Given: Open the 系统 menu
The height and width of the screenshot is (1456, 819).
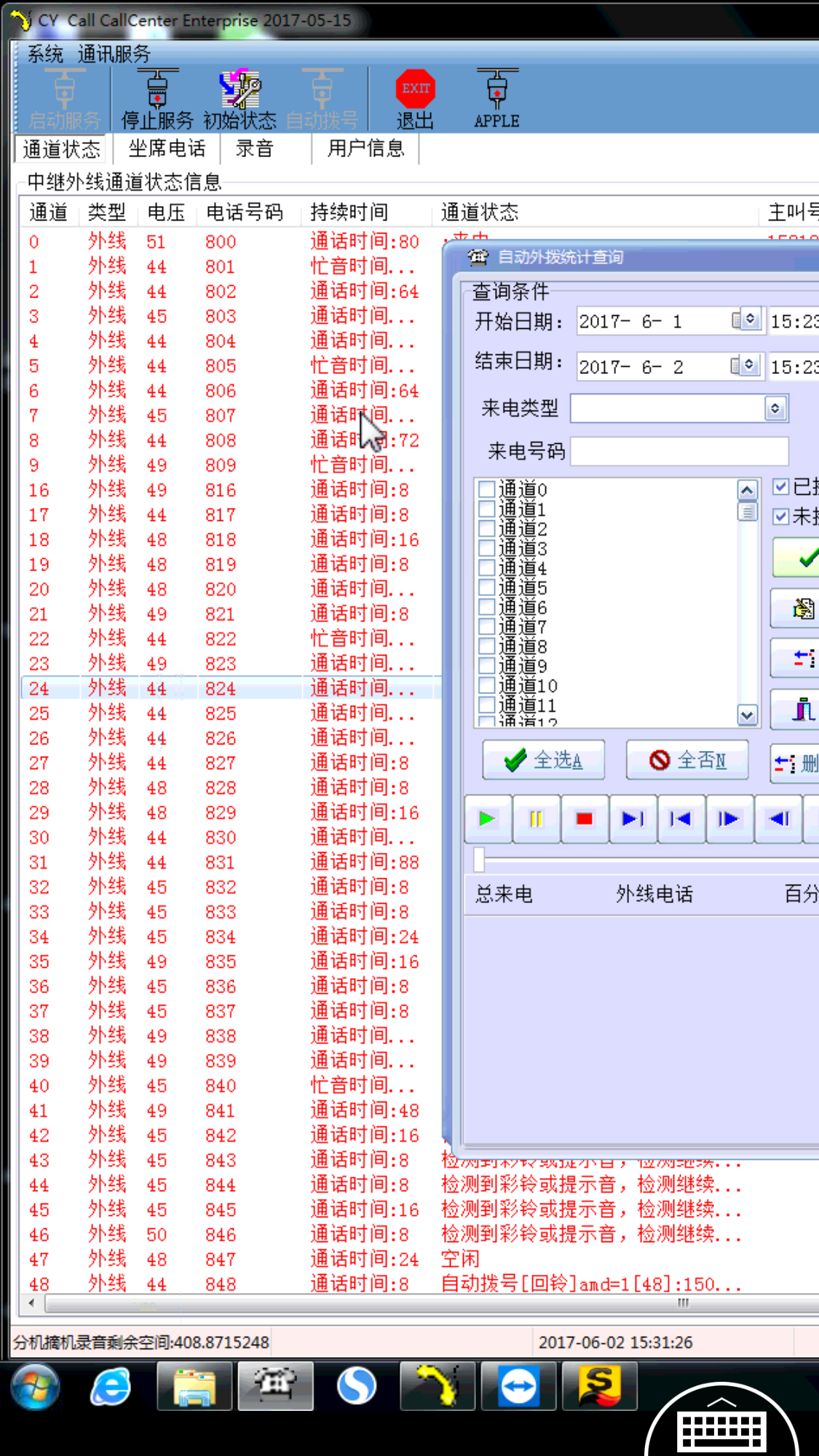Looking at the screenshot, I should [x=45, y=54].
